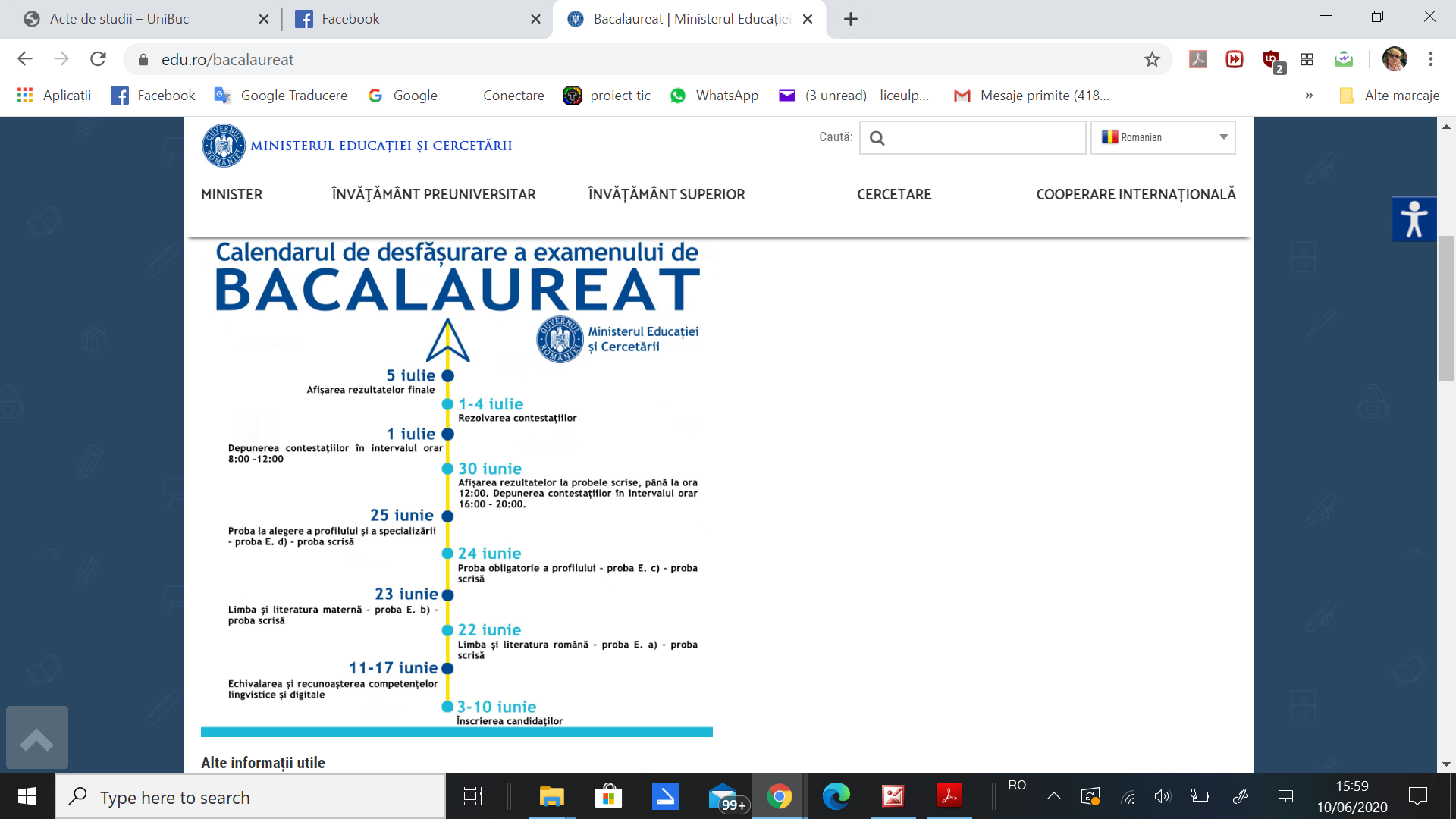This screenshot has width=1456, height=819.
Task: Open the Aplicații apps grid
Action: (54, 96)
